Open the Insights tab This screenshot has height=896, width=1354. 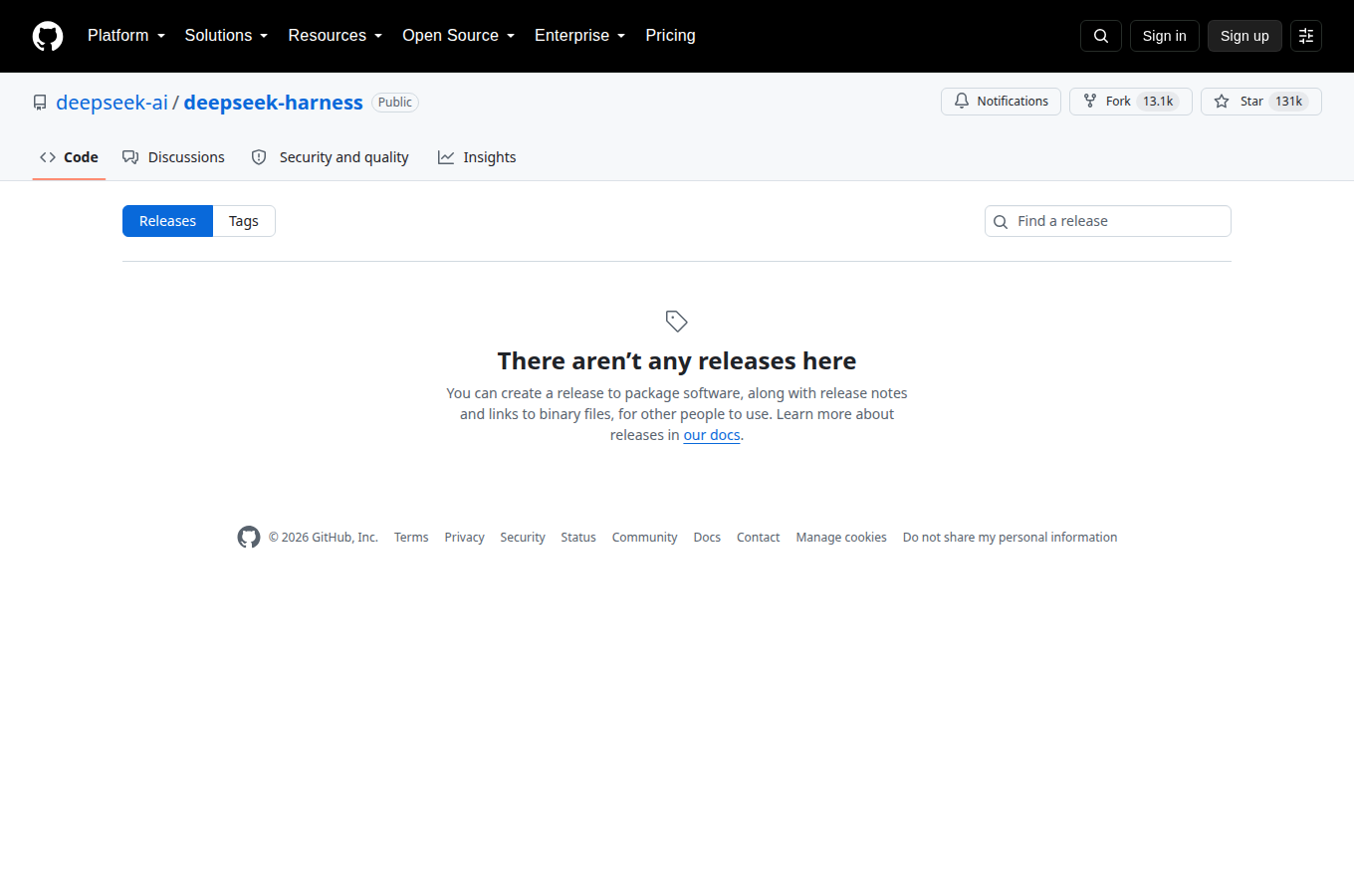pos(477,157)
